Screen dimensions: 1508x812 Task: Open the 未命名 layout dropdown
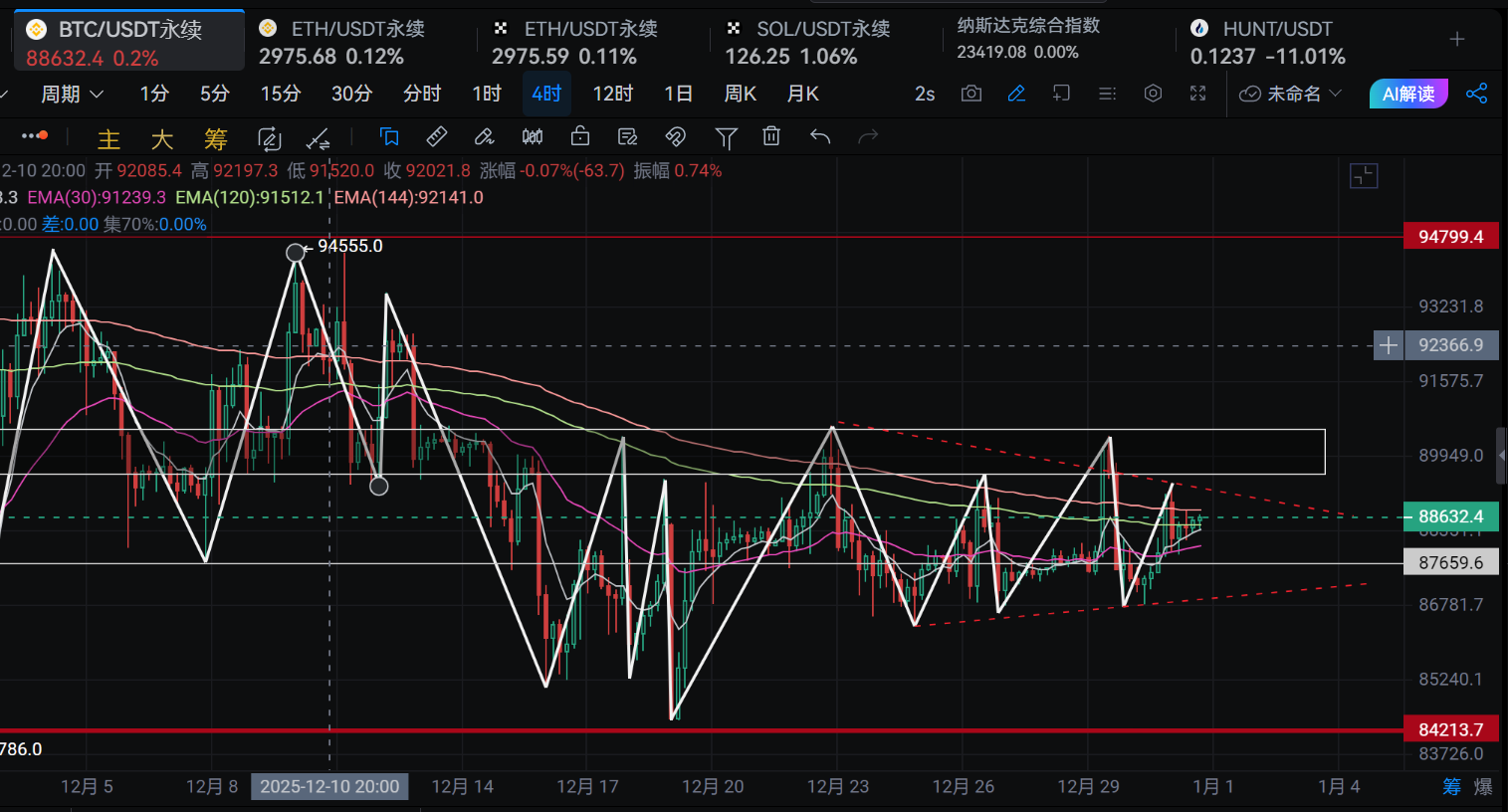click(x=1291, y=94)
